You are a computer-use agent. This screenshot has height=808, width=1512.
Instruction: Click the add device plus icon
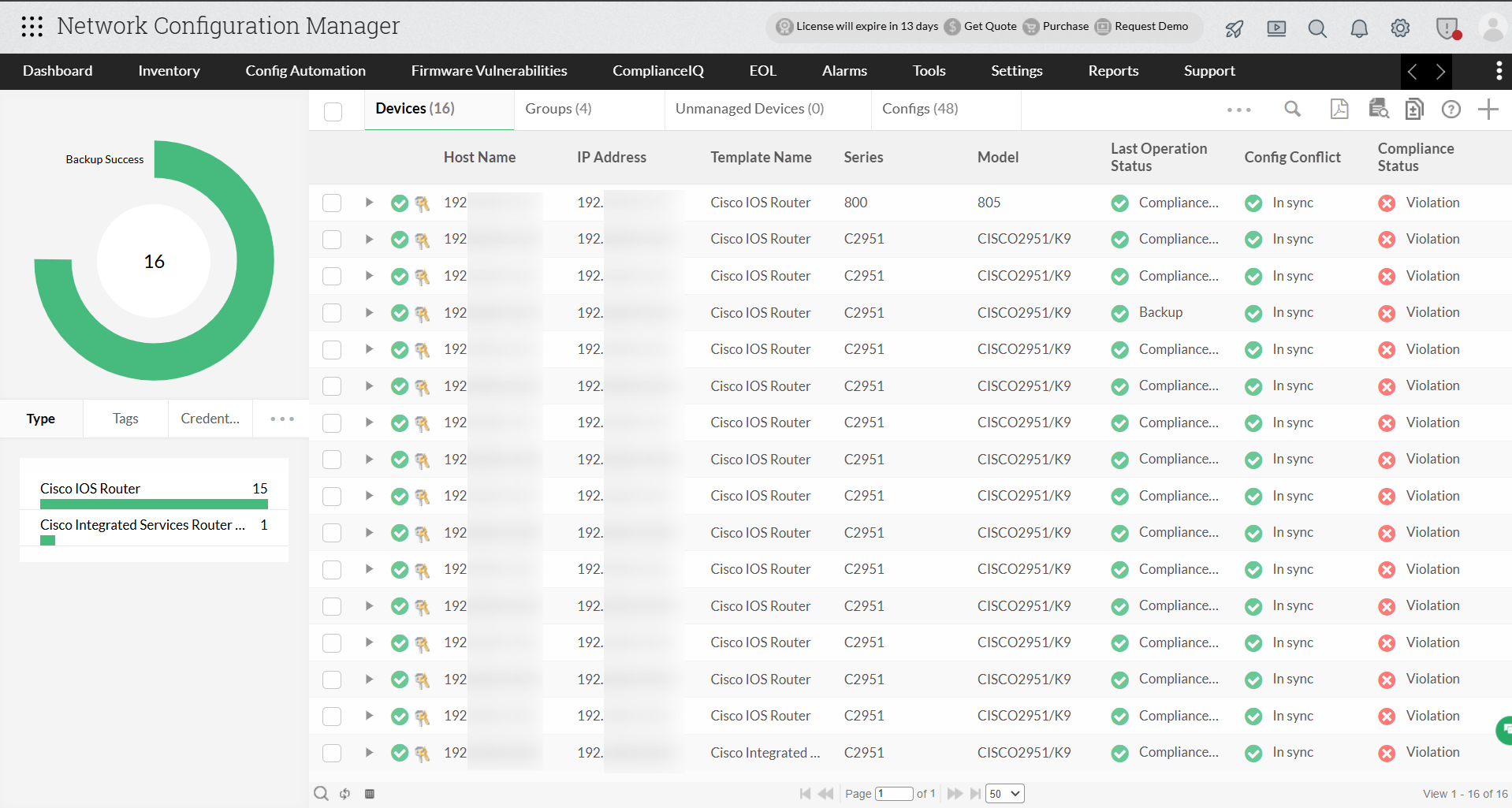click(x=1489, y=109)
